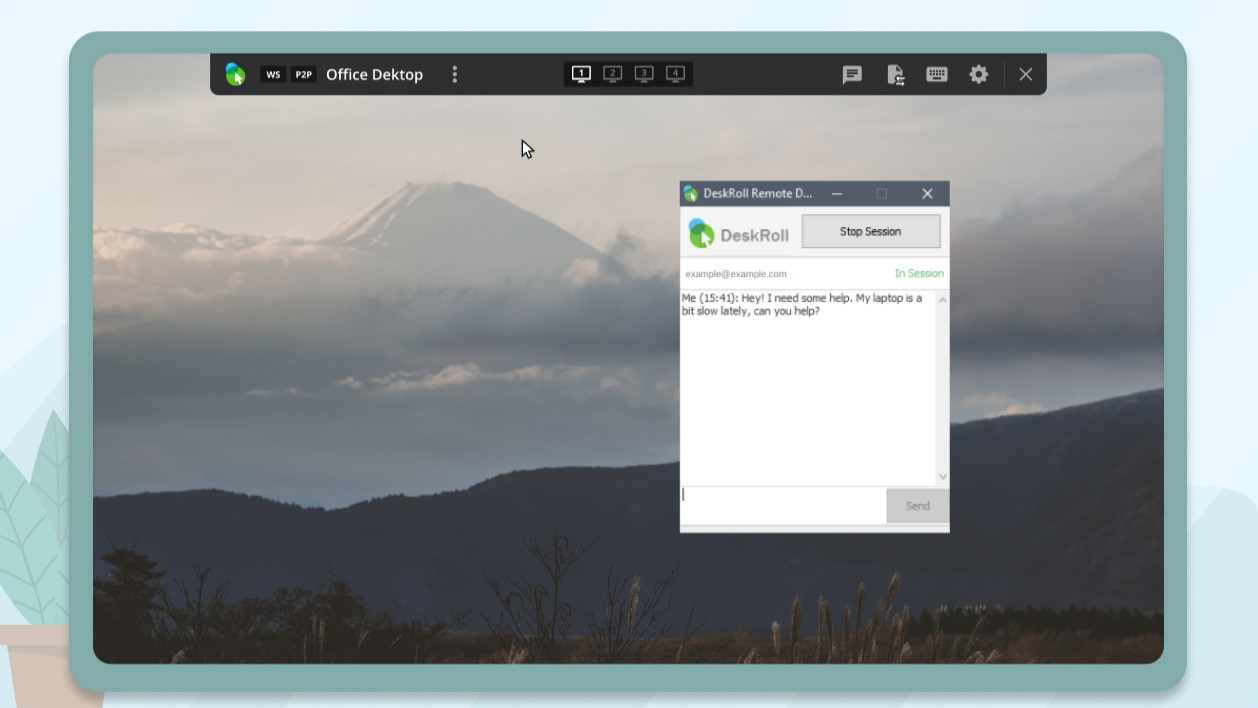Toggle the P2P connection badge
The height and width of the screenshot is (708, 1258).
click(x=304, y=74)
